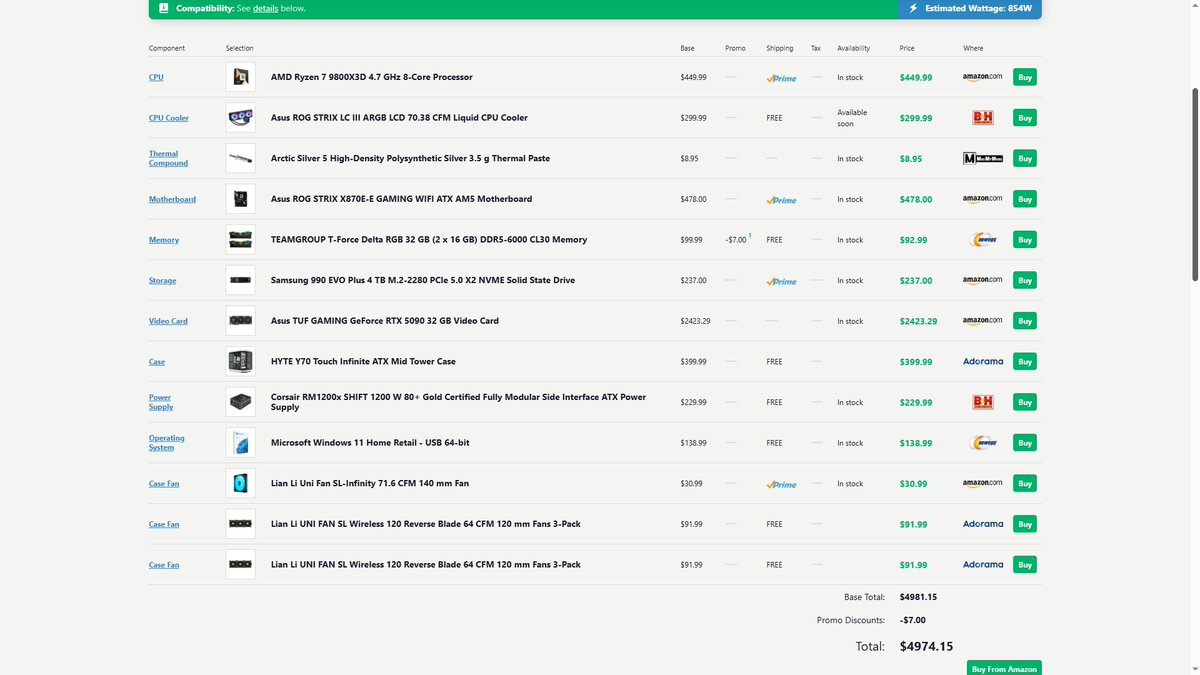Click the Amazon logo in the Motherboard row
This screenshot has height=675, width=1200.
[x=982, y=199]
